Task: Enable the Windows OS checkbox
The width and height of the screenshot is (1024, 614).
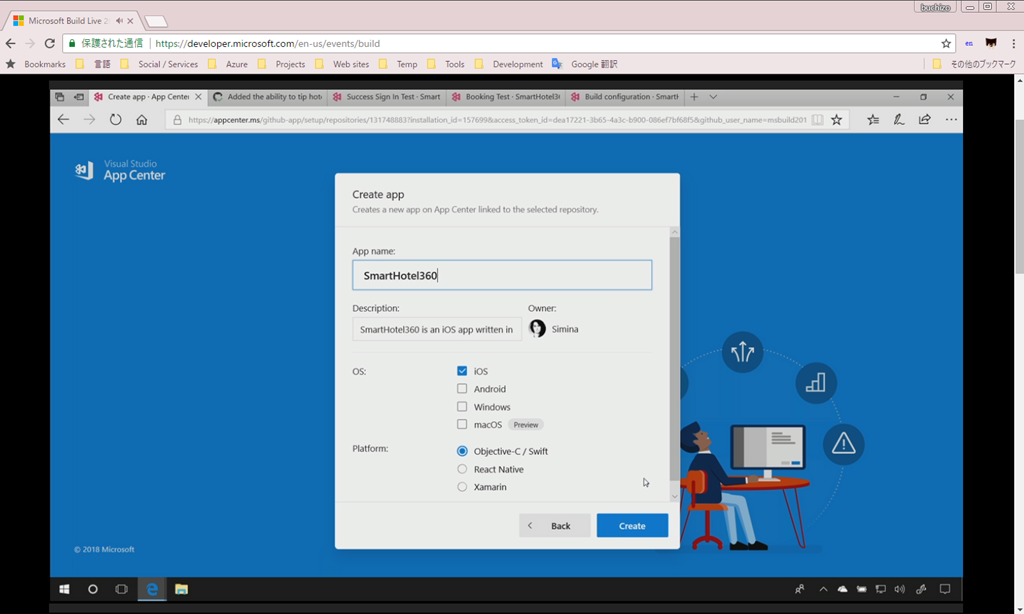Action: pyautogui.click(x=462, y=407)
